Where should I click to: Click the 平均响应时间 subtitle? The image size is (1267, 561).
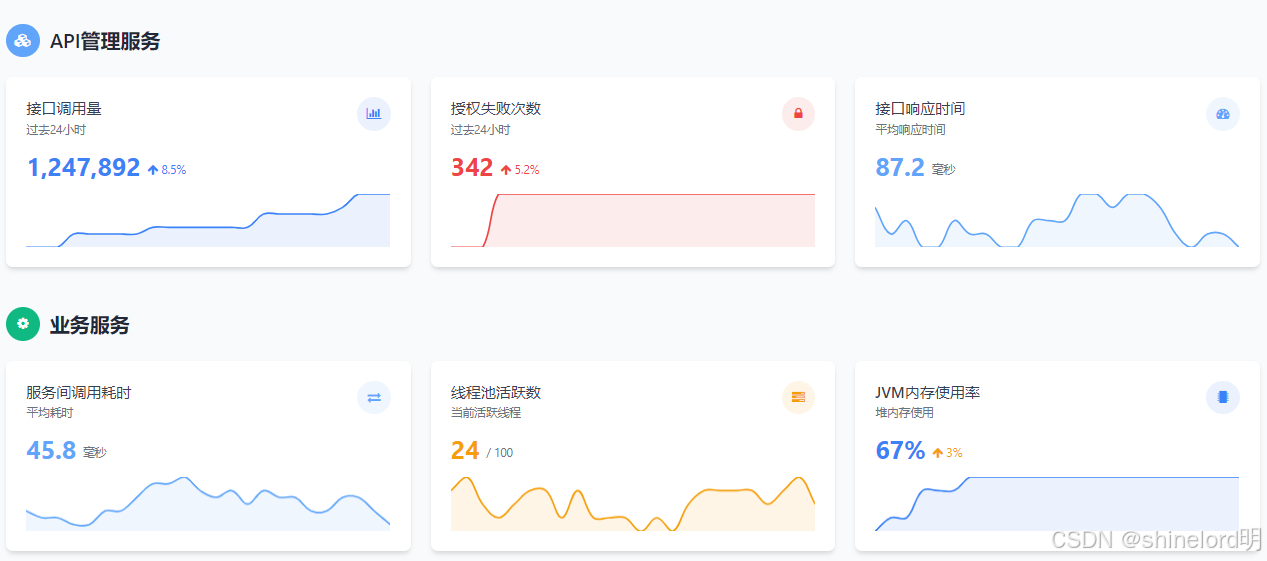click(910, 130)
